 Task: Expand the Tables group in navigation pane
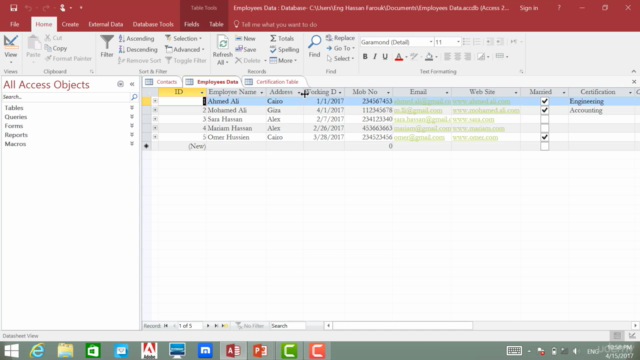coord(132,108)
